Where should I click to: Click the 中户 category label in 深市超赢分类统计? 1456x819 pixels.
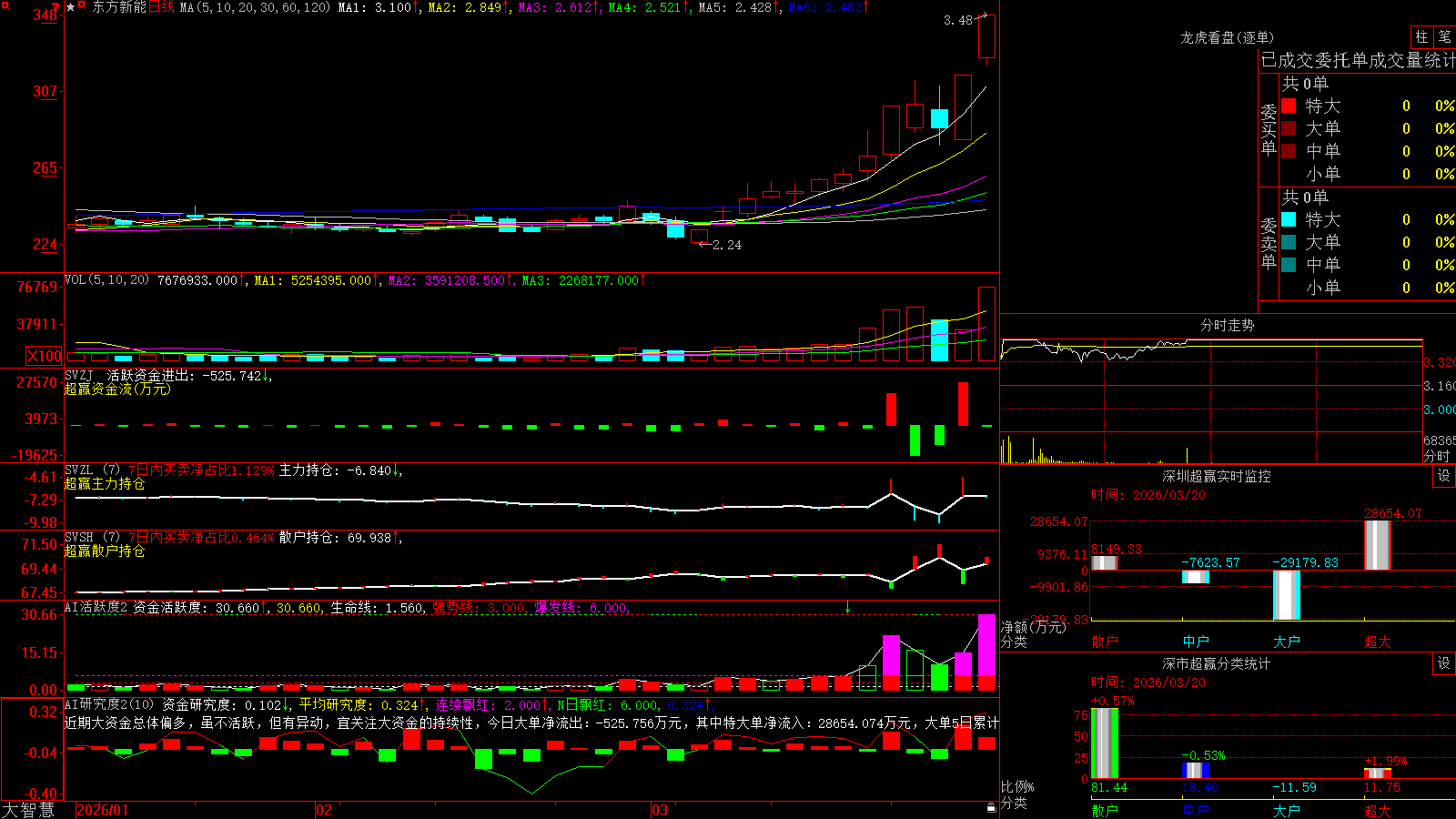1196,810
